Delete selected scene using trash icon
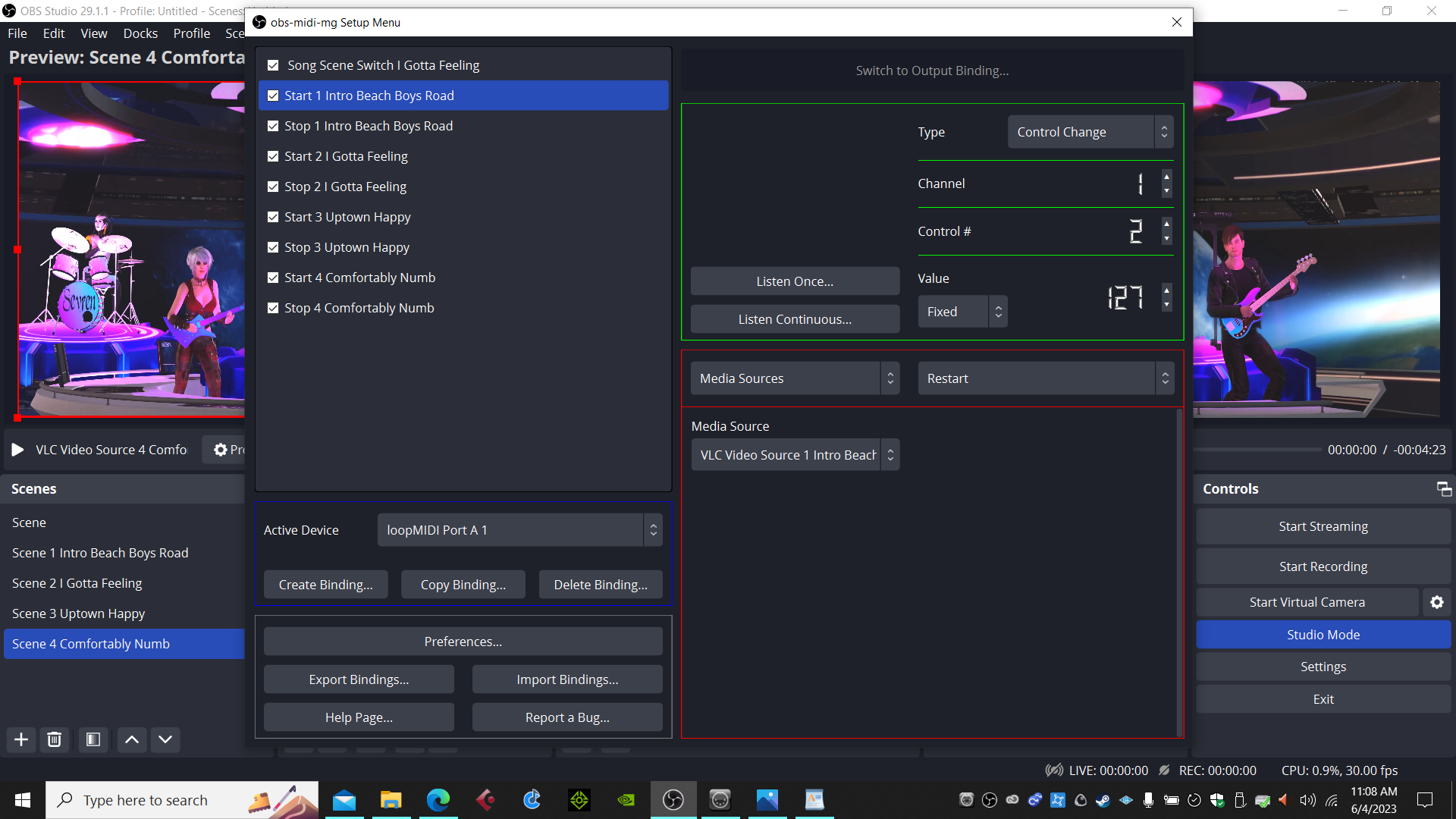This screenshot has height=819, width=1456. click(x=54, y=739)
